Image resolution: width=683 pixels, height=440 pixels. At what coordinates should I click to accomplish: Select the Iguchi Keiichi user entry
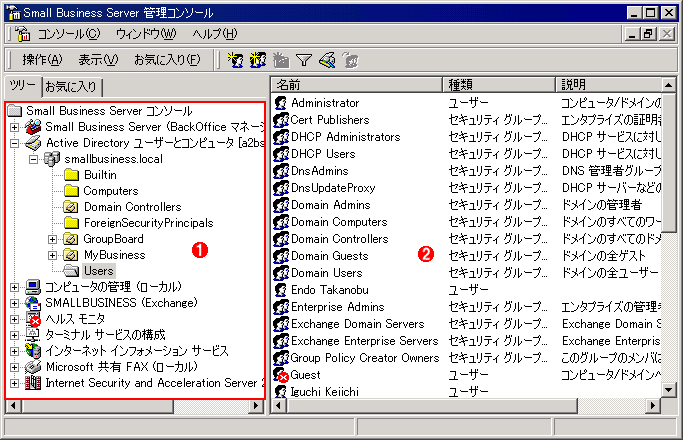[x=325, y=392]
